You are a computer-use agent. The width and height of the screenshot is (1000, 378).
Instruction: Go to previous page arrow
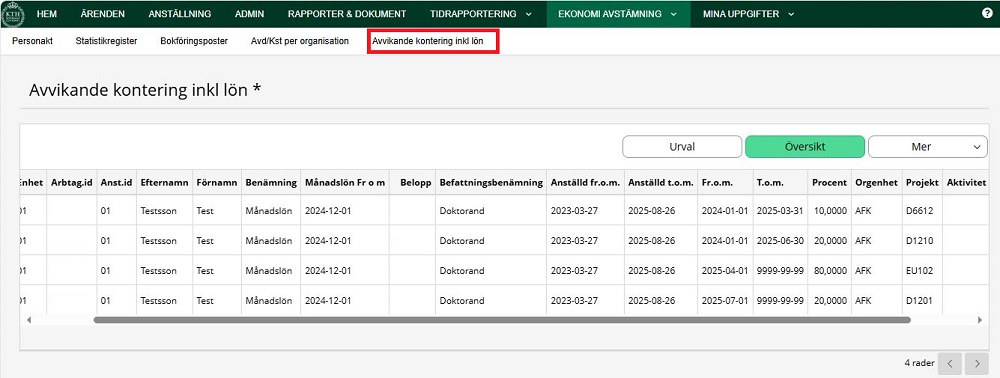950,363
